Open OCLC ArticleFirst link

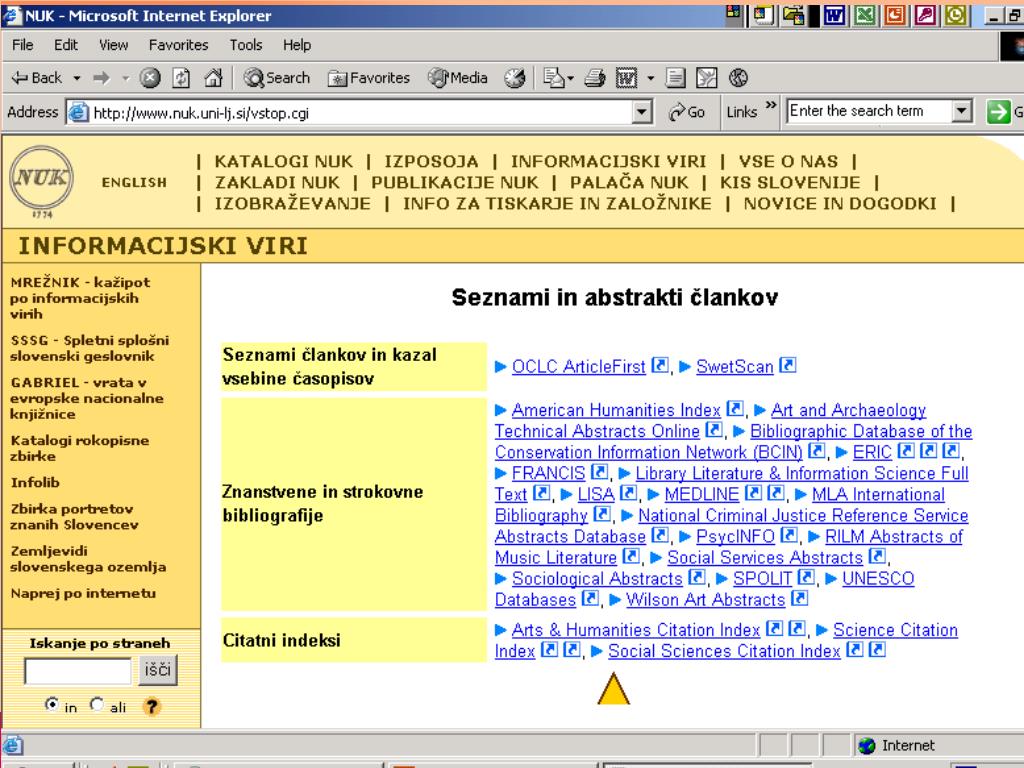(579, 366)
